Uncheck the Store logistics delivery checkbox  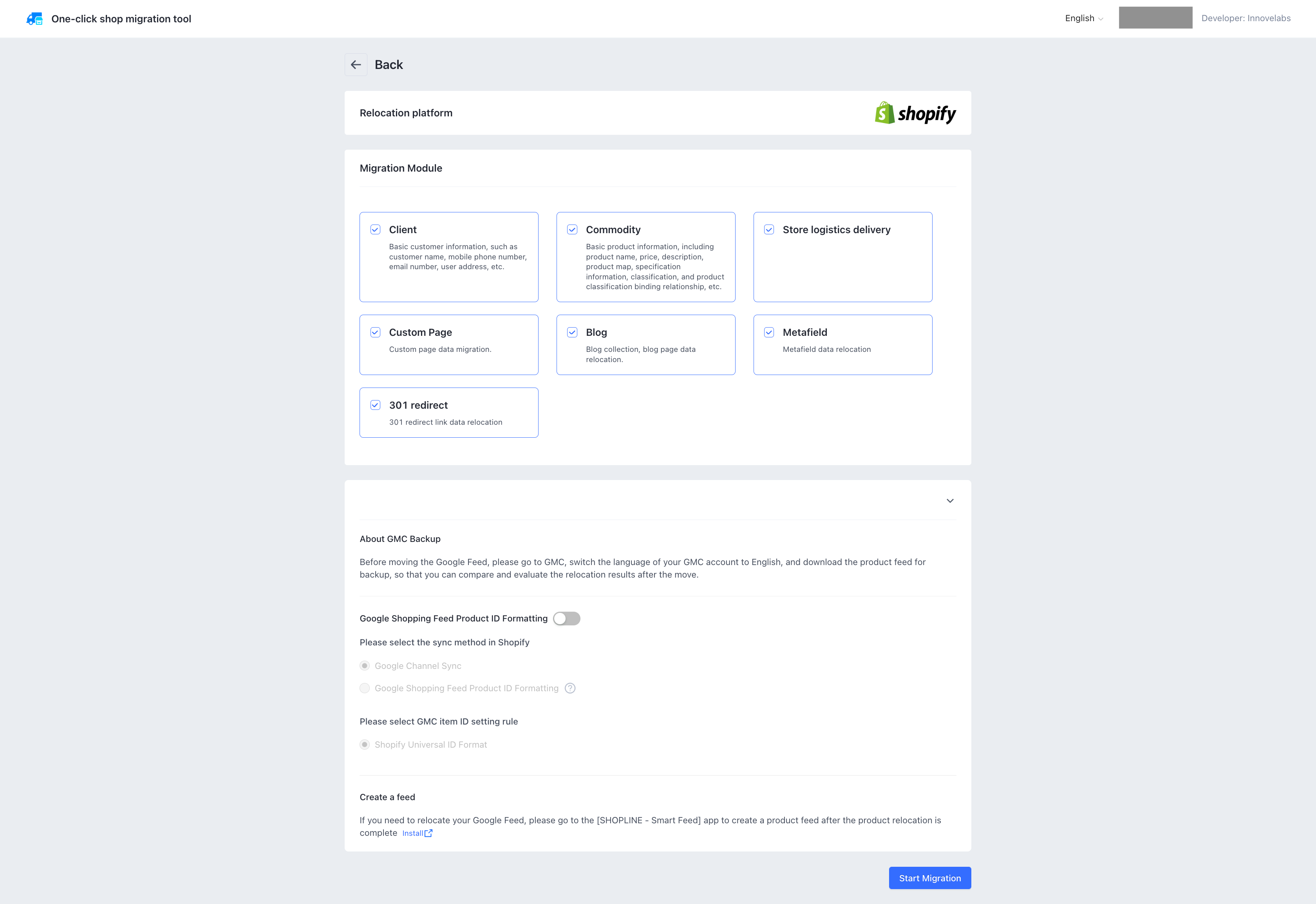[x=769, y=229]
